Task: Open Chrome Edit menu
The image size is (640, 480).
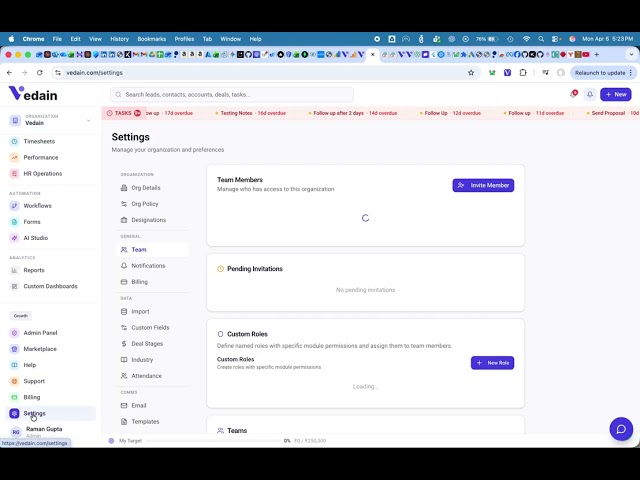Action: coord(76,39)
